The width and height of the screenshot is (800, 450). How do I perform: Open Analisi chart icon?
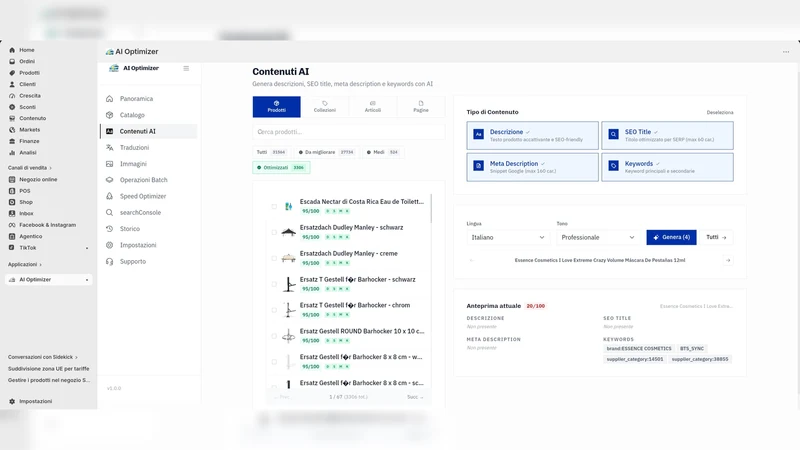click(12, 153)
